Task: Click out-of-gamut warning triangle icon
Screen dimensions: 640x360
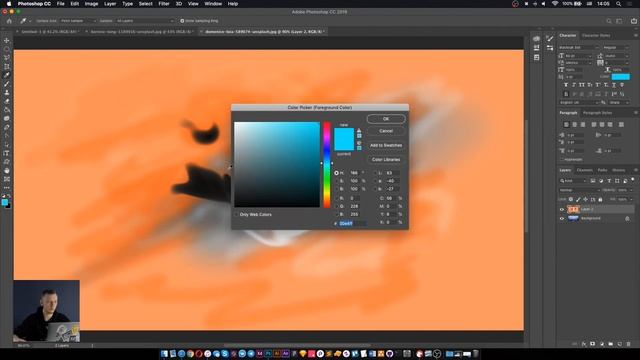Action: click(359, 131)
